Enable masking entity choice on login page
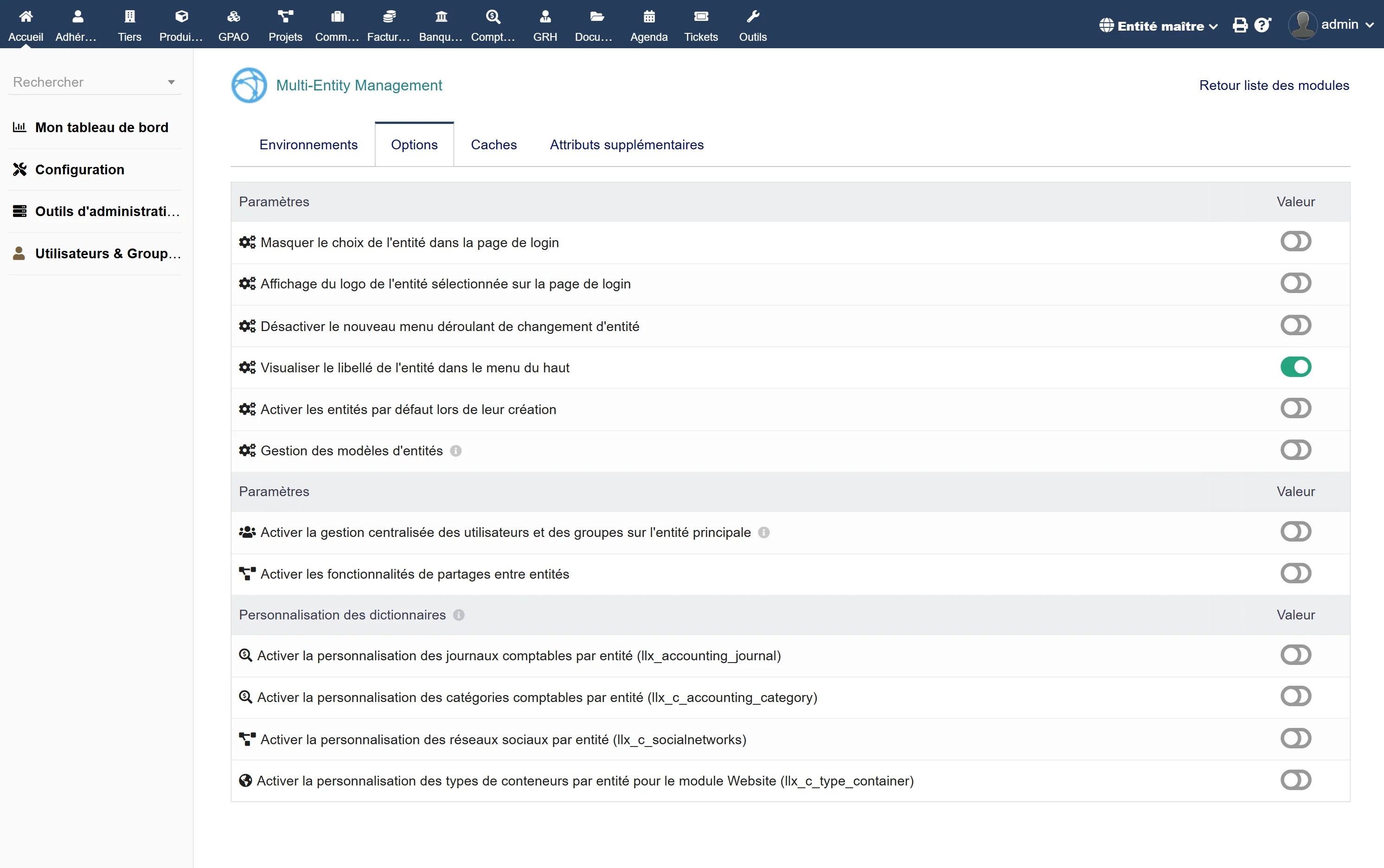This screenshot has height=868, width=1384. (x=1296, y=241)
